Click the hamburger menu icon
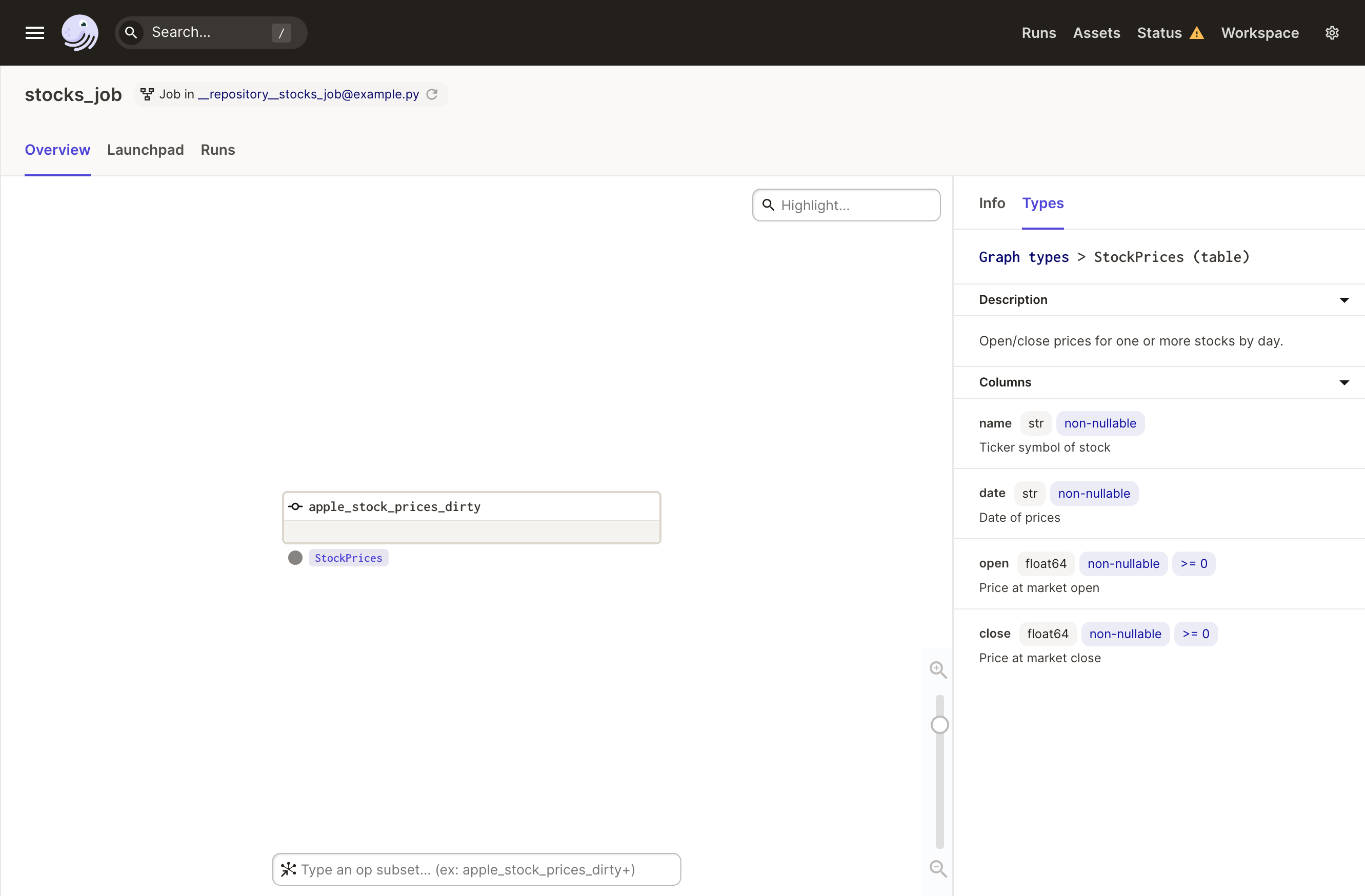 coord(35,32)
